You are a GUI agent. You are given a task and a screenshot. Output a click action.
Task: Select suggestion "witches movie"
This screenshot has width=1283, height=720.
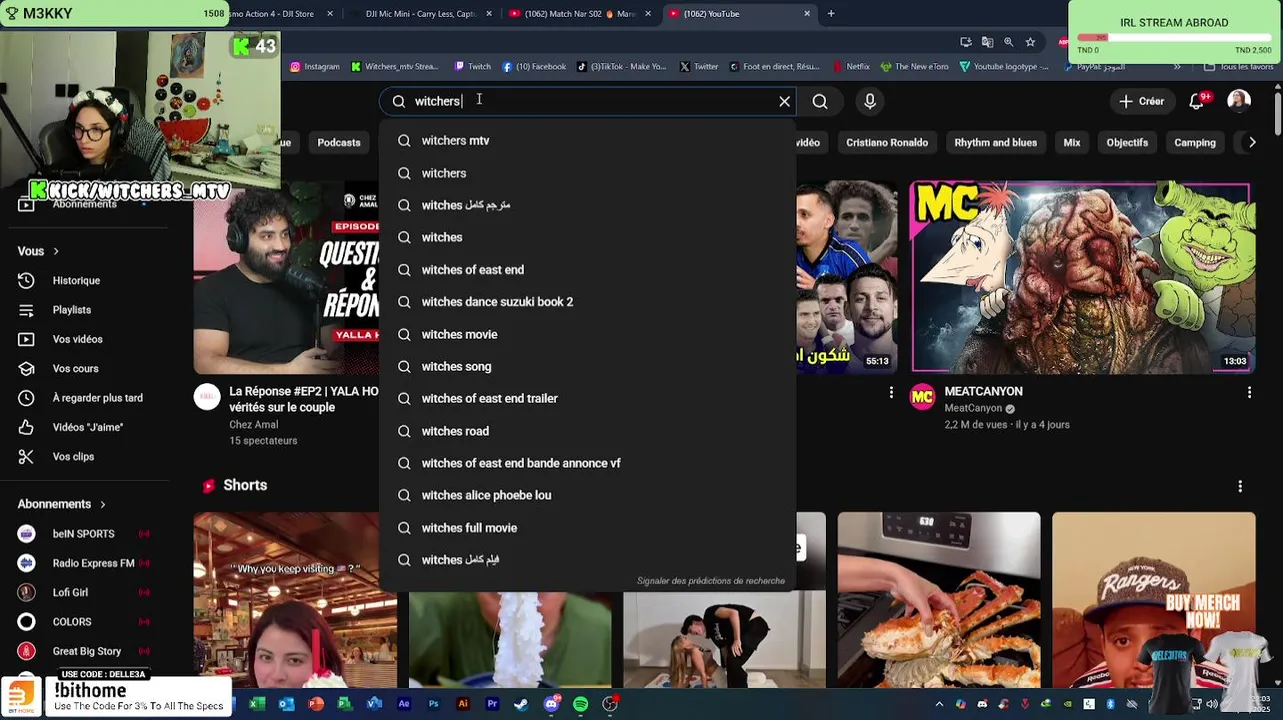coord(587,334)
